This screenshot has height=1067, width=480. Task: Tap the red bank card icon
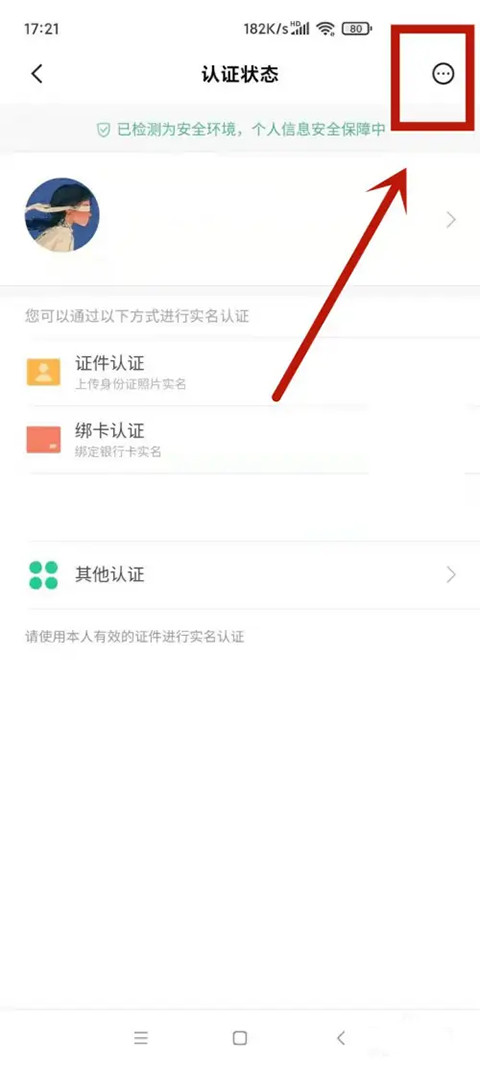pos(44,440)
